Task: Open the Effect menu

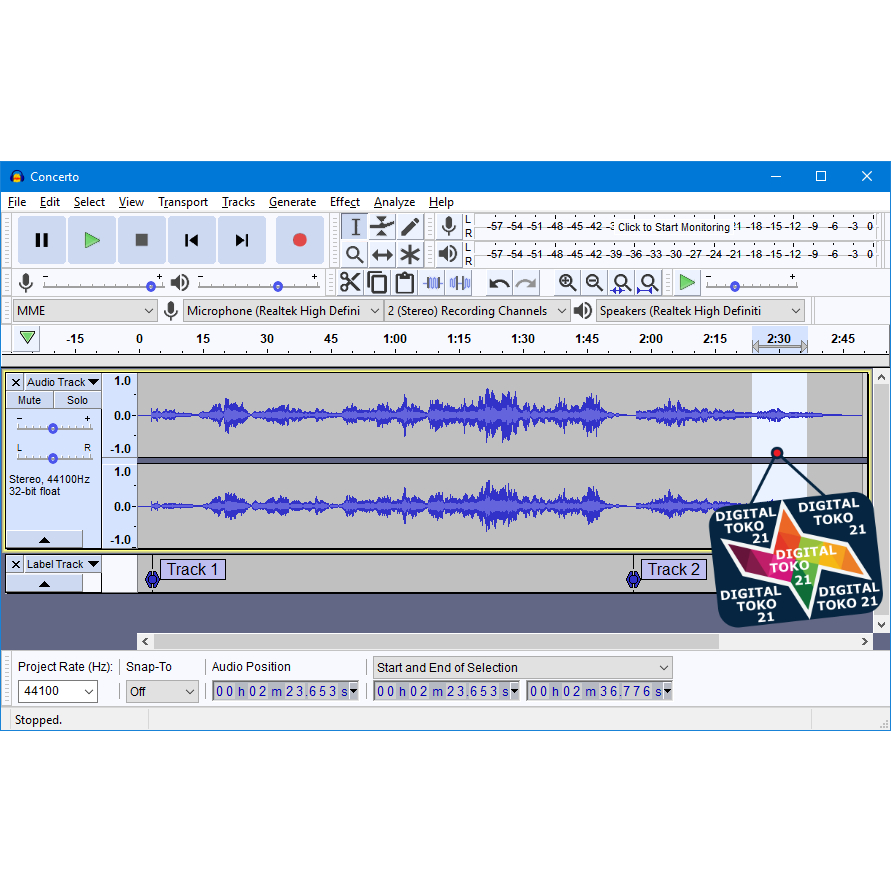Action: coord(345,202)
